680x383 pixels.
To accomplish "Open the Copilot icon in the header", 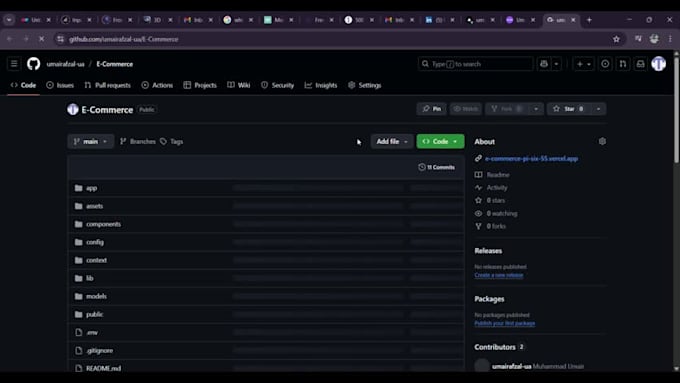I will [x=544, y=64].
